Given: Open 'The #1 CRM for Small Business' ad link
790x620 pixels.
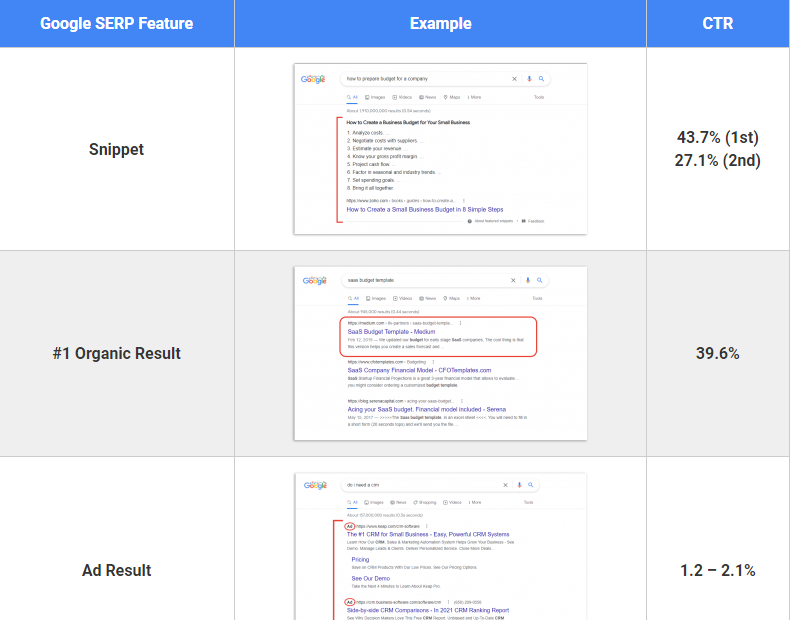Looking at the screenshot, I should coord(428,534).
